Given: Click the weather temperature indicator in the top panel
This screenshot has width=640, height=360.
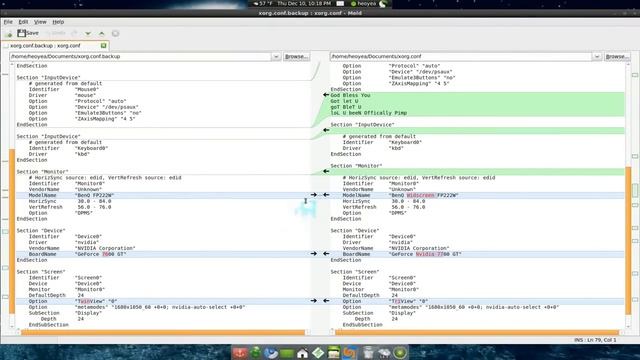Looking at the screenshot, I should pyautogui.click(x=263, y=4).
